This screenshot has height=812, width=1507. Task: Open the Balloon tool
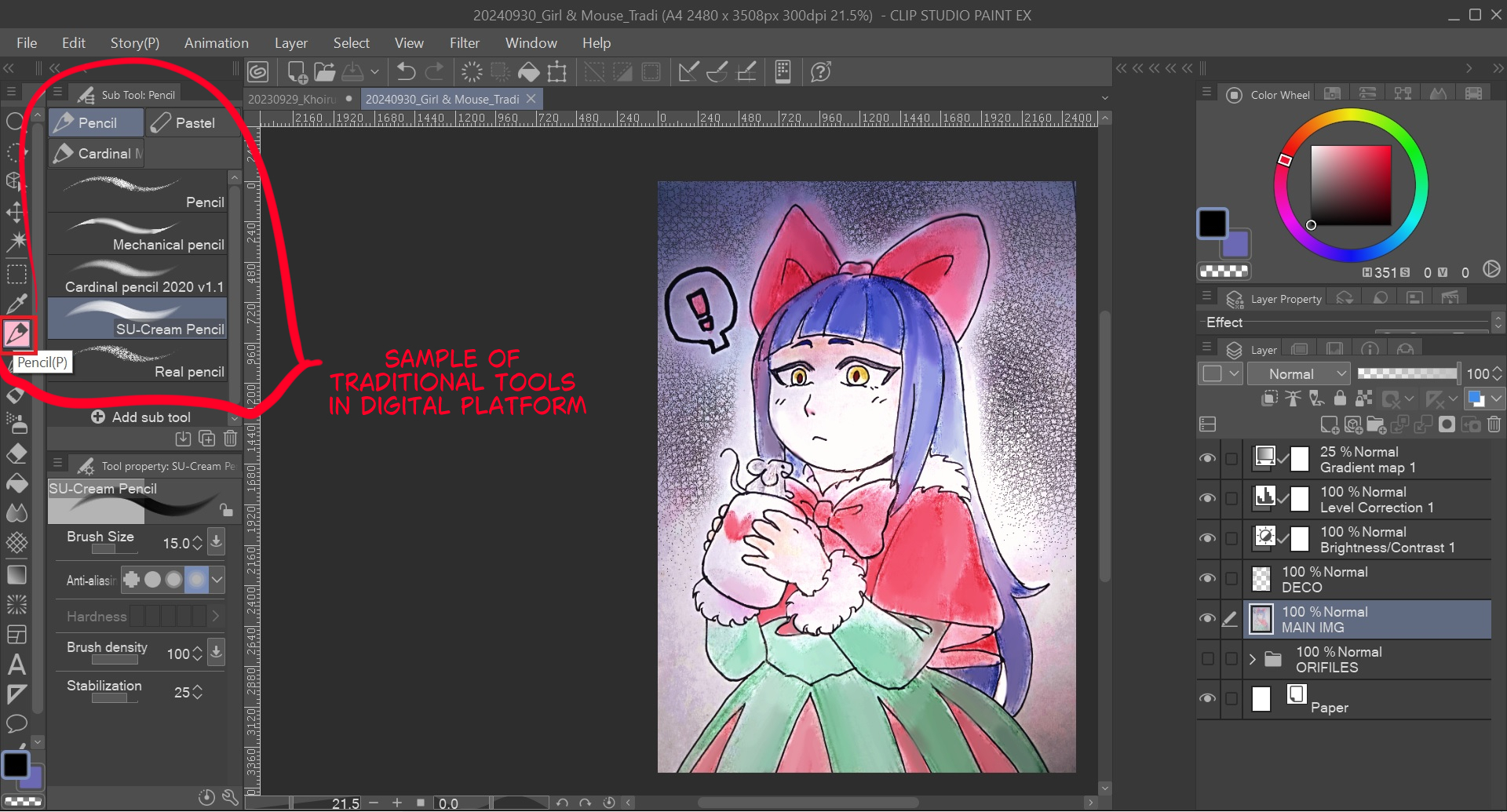click(16, 723)
